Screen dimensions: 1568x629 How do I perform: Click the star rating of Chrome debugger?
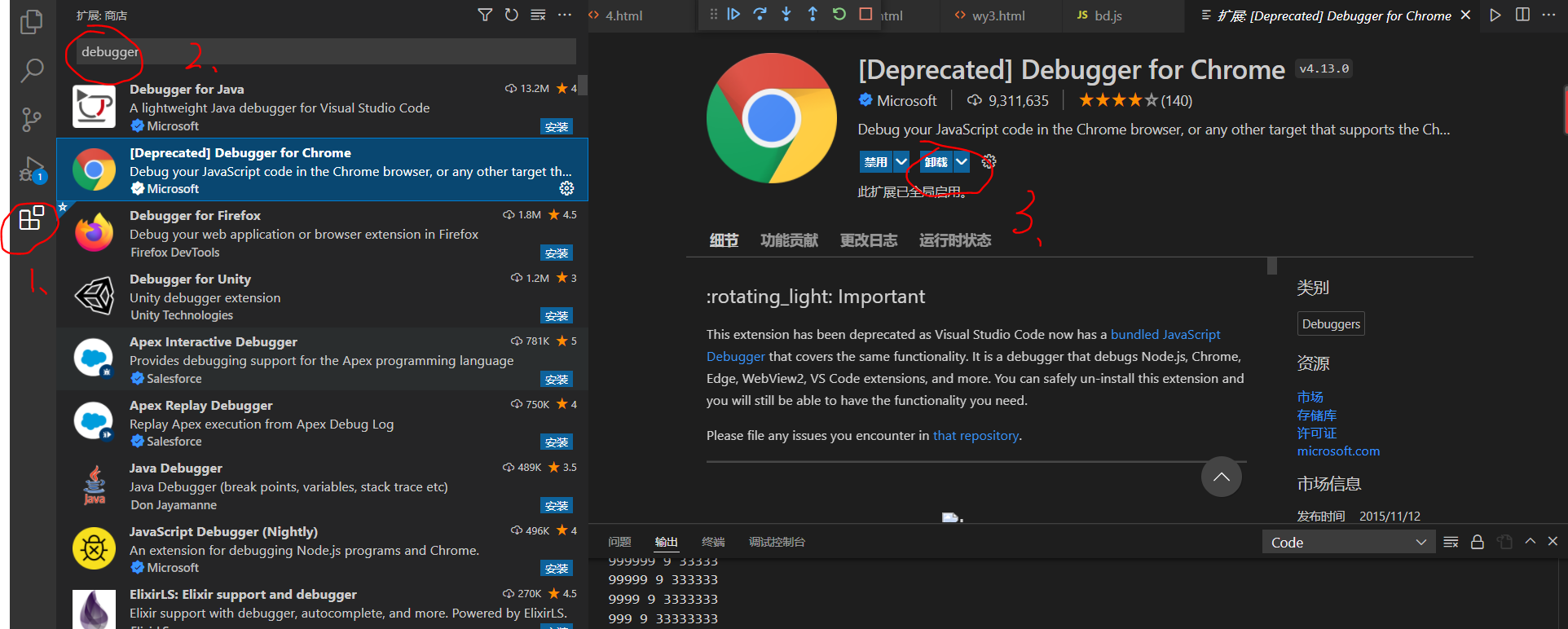coord(1117,100)
